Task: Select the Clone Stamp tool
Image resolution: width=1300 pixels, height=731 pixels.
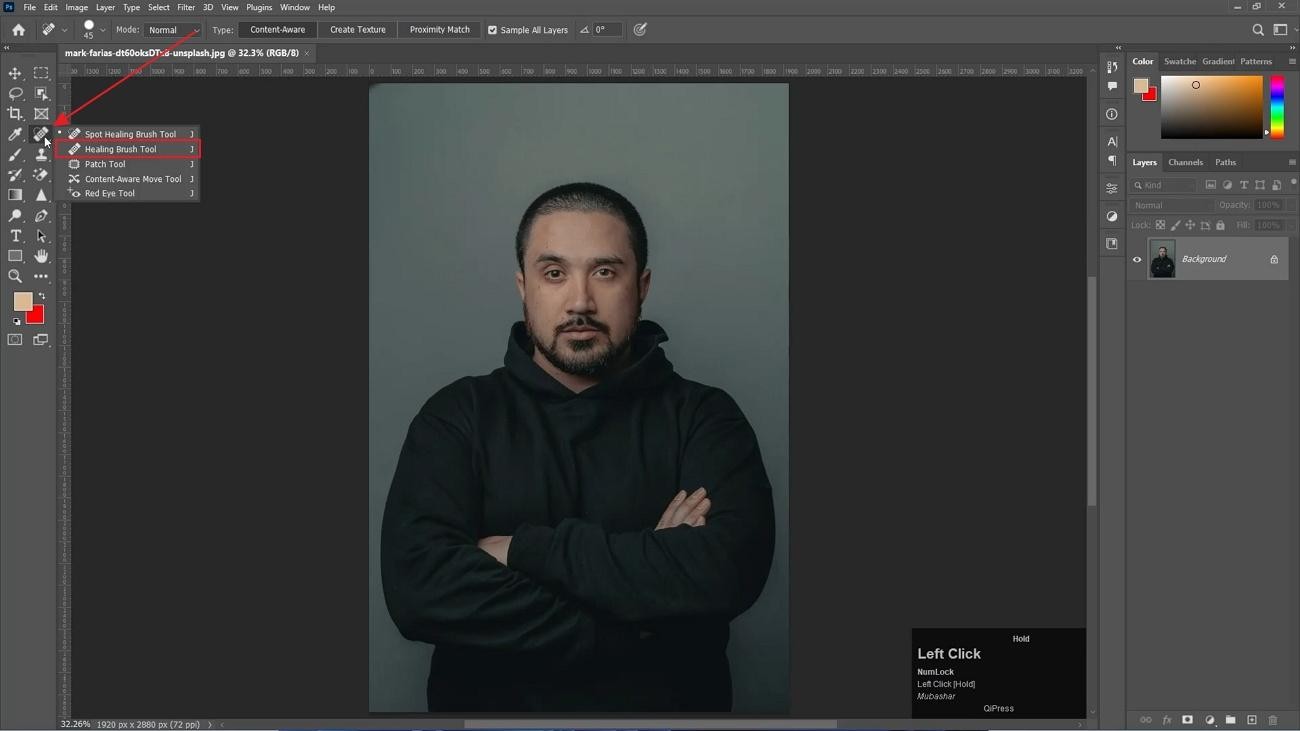Action: point(41,155)
